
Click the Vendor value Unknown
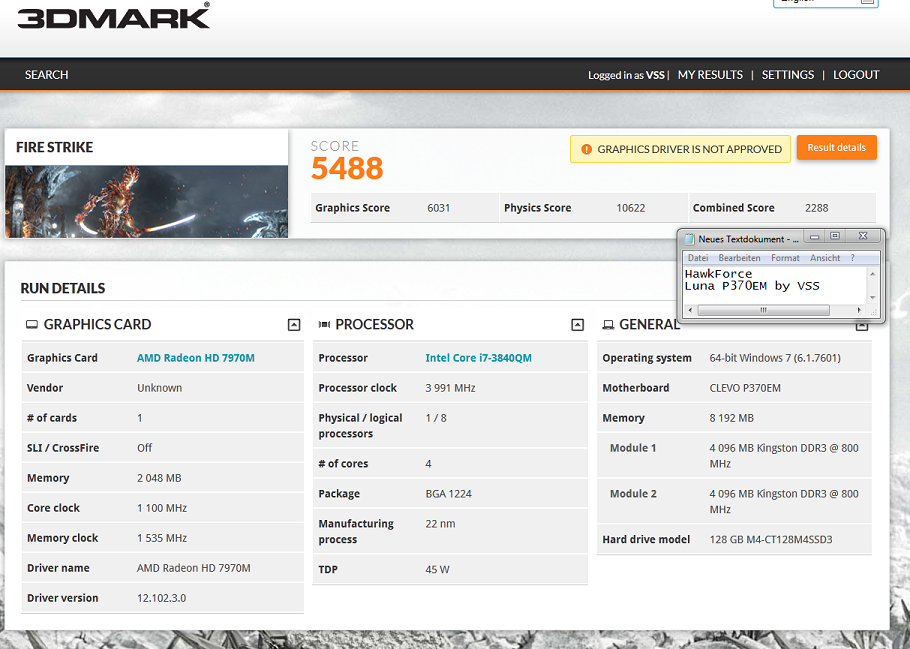click(160, 388)
